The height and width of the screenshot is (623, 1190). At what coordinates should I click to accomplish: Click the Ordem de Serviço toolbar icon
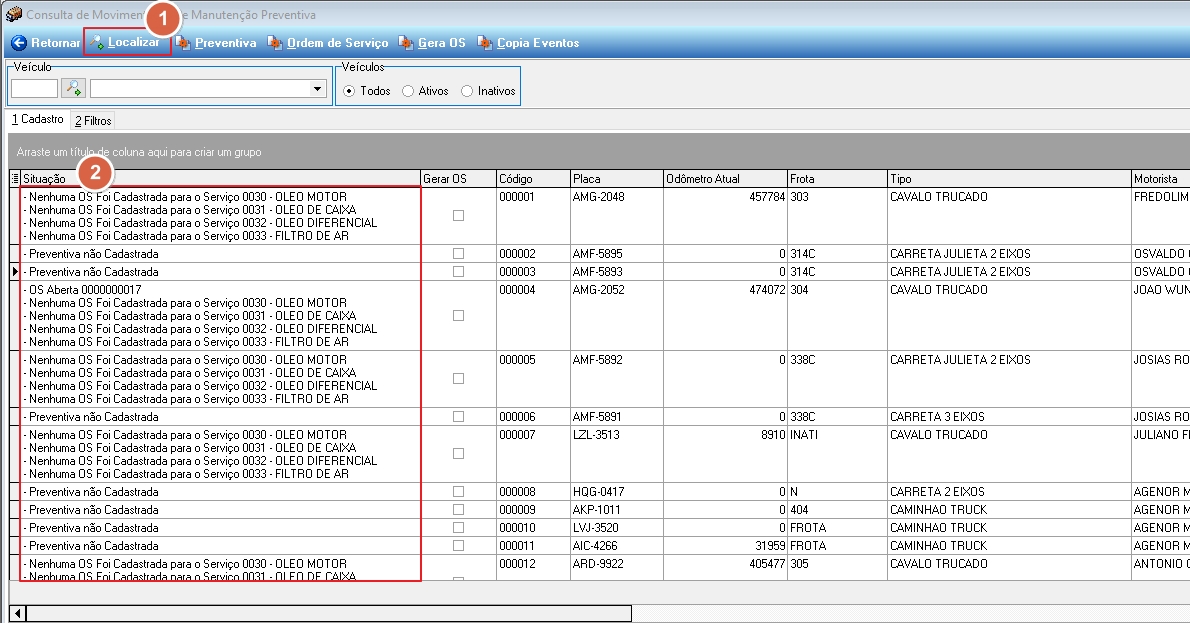point(275,42)
